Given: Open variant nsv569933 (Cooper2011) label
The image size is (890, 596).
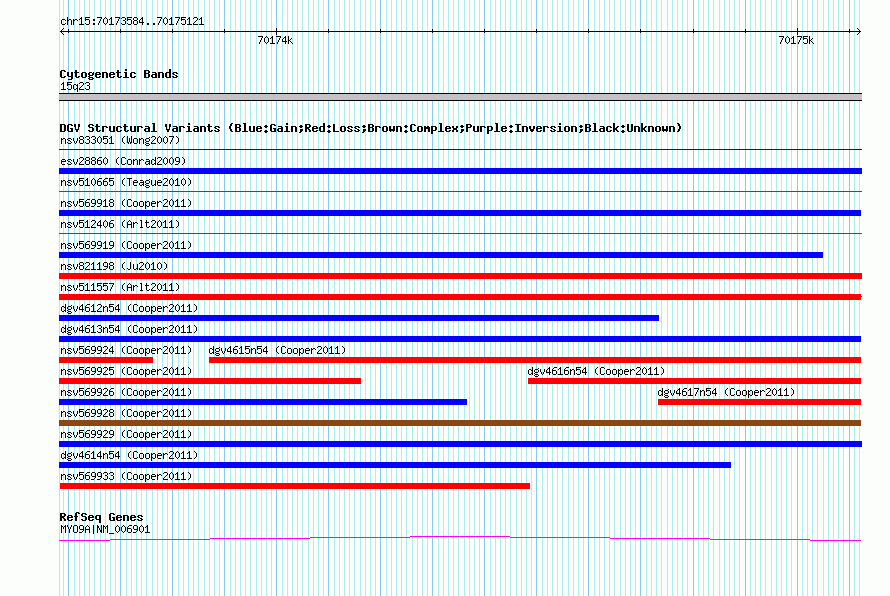Looking at the screenshot, I should 126,476.
